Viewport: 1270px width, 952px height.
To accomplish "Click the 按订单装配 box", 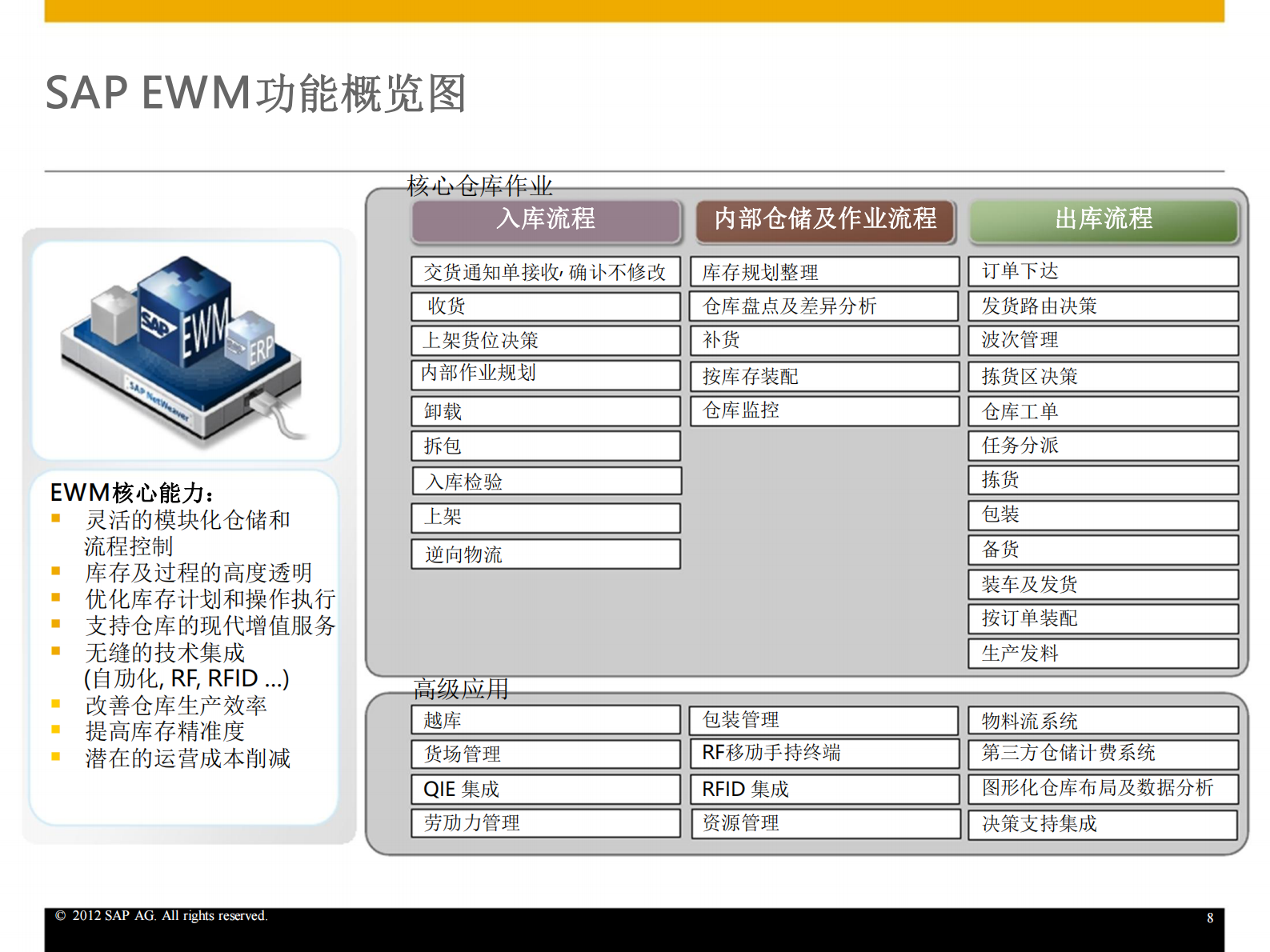I will [1104, 618].
